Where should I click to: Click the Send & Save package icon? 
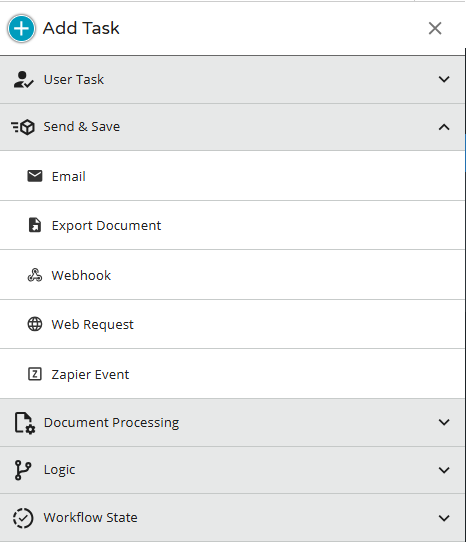(x=23, y=127)
